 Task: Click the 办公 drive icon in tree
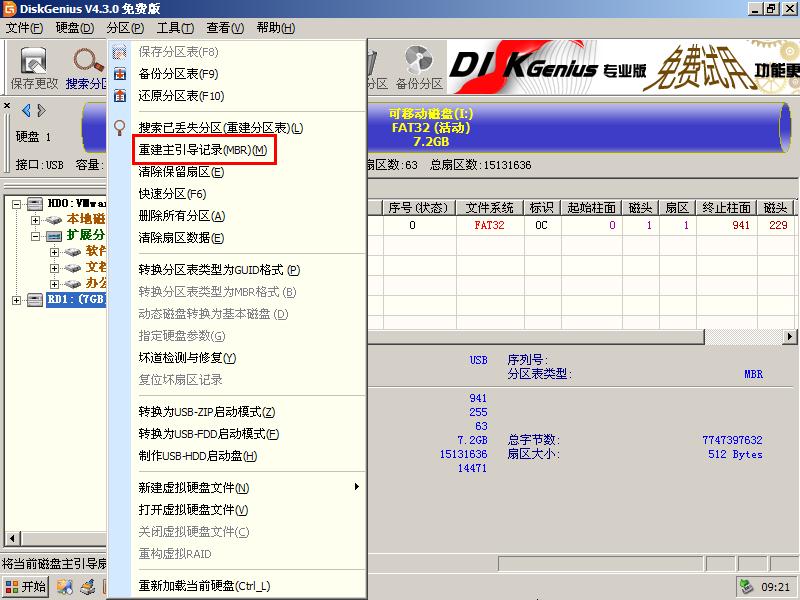72,283
